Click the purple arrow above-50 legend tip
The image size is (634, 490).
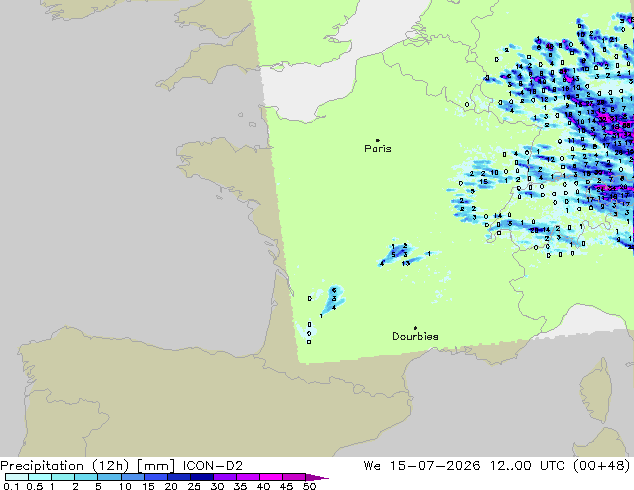pyautogui.click(x=317, y=477)
